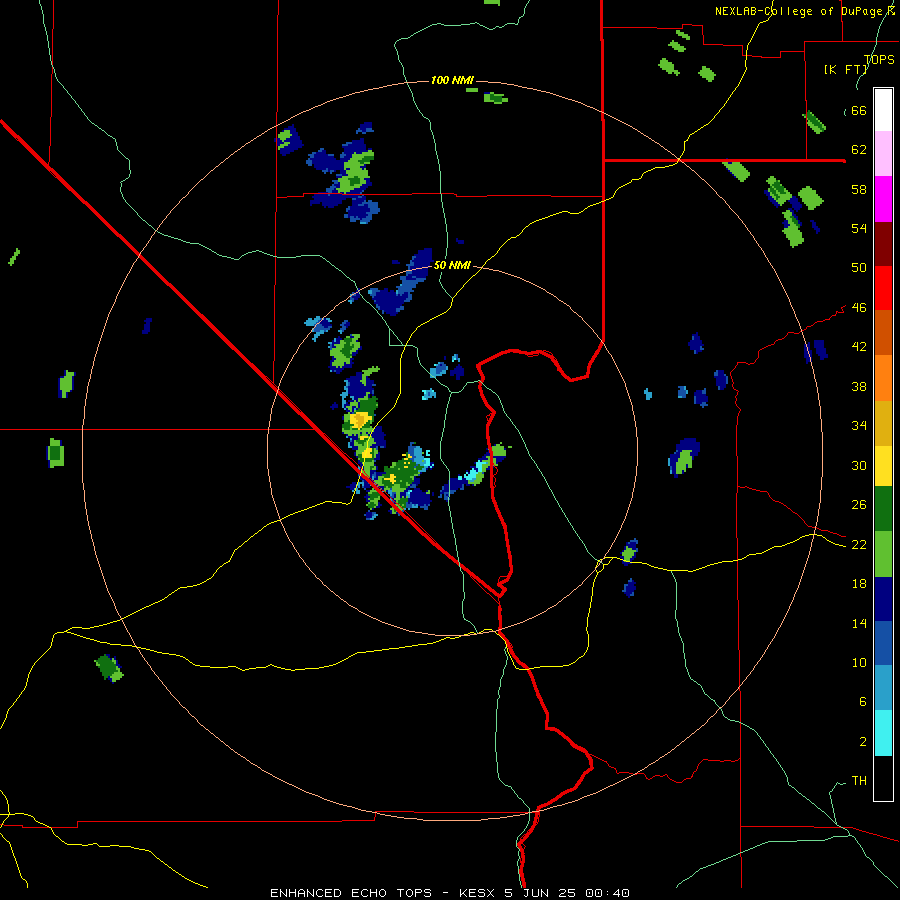
Task: Click the light orange legend swatch
Action: coord(883,378)
